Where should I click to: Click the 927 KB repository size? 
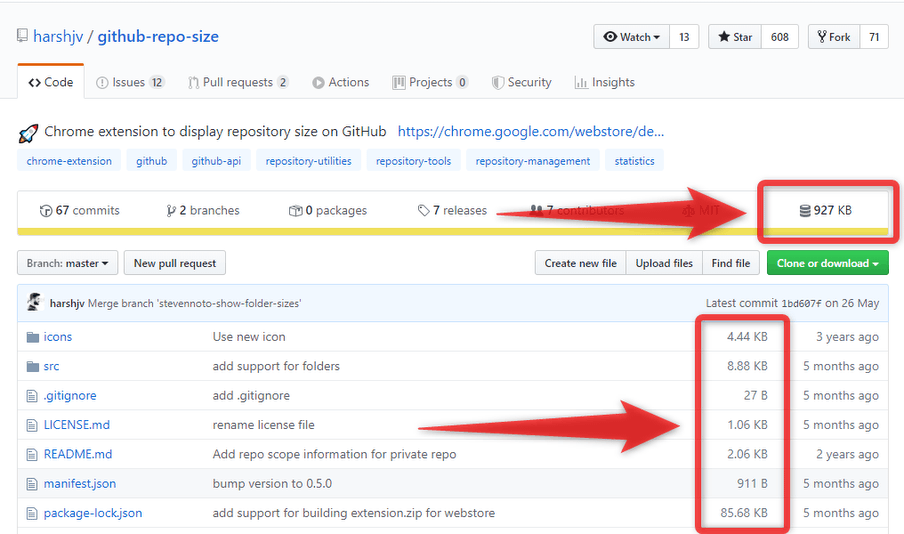pos(826,210)
